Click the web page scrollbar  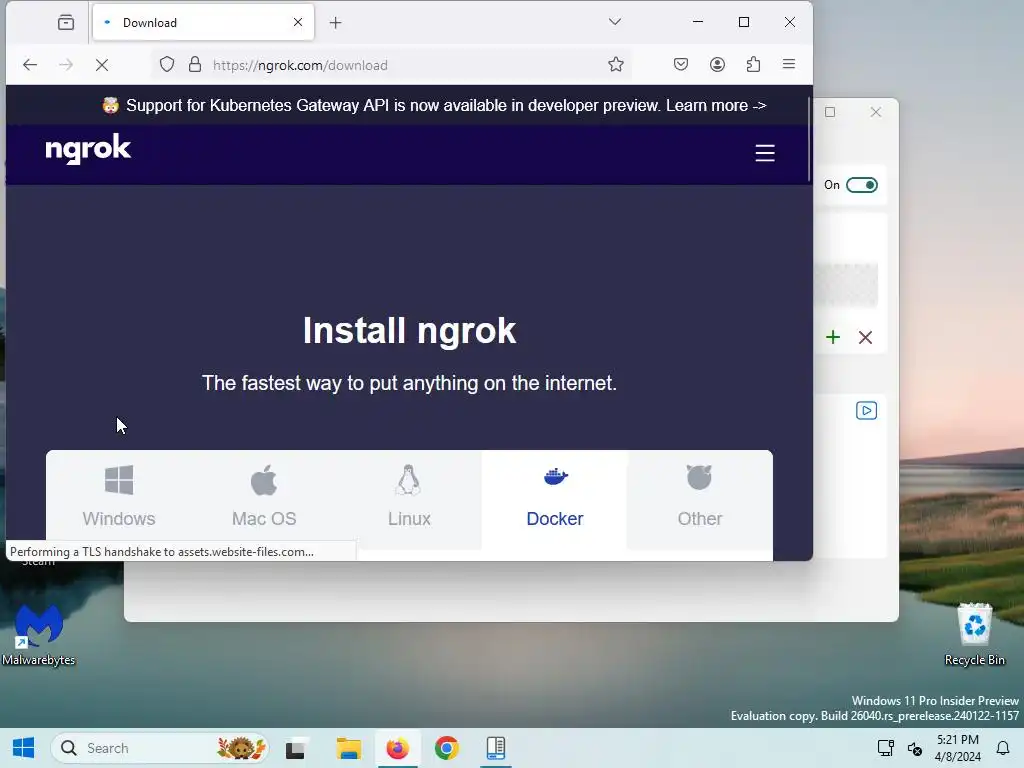809,140
